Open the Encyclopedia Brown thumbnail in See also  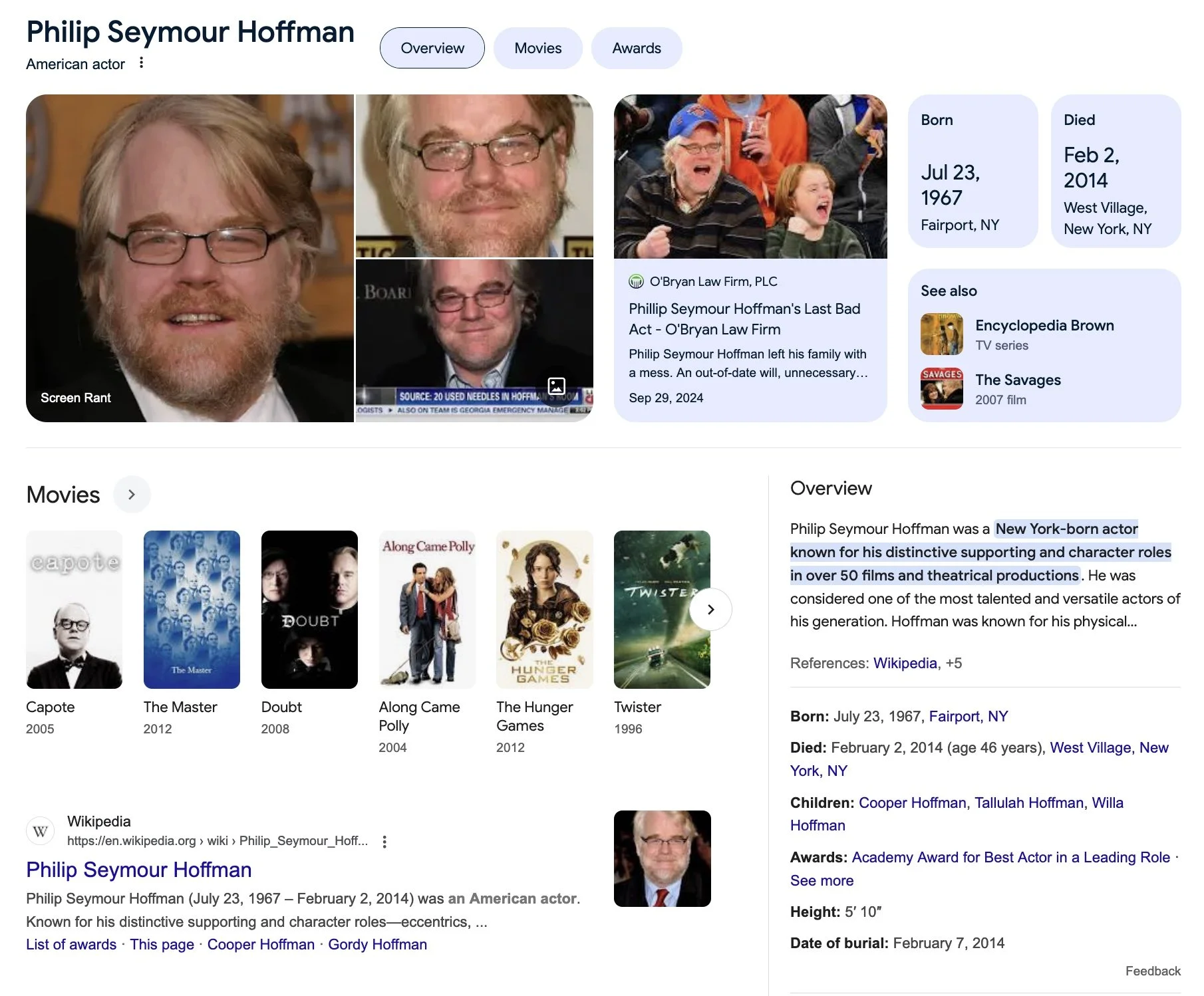coord(942,334)
